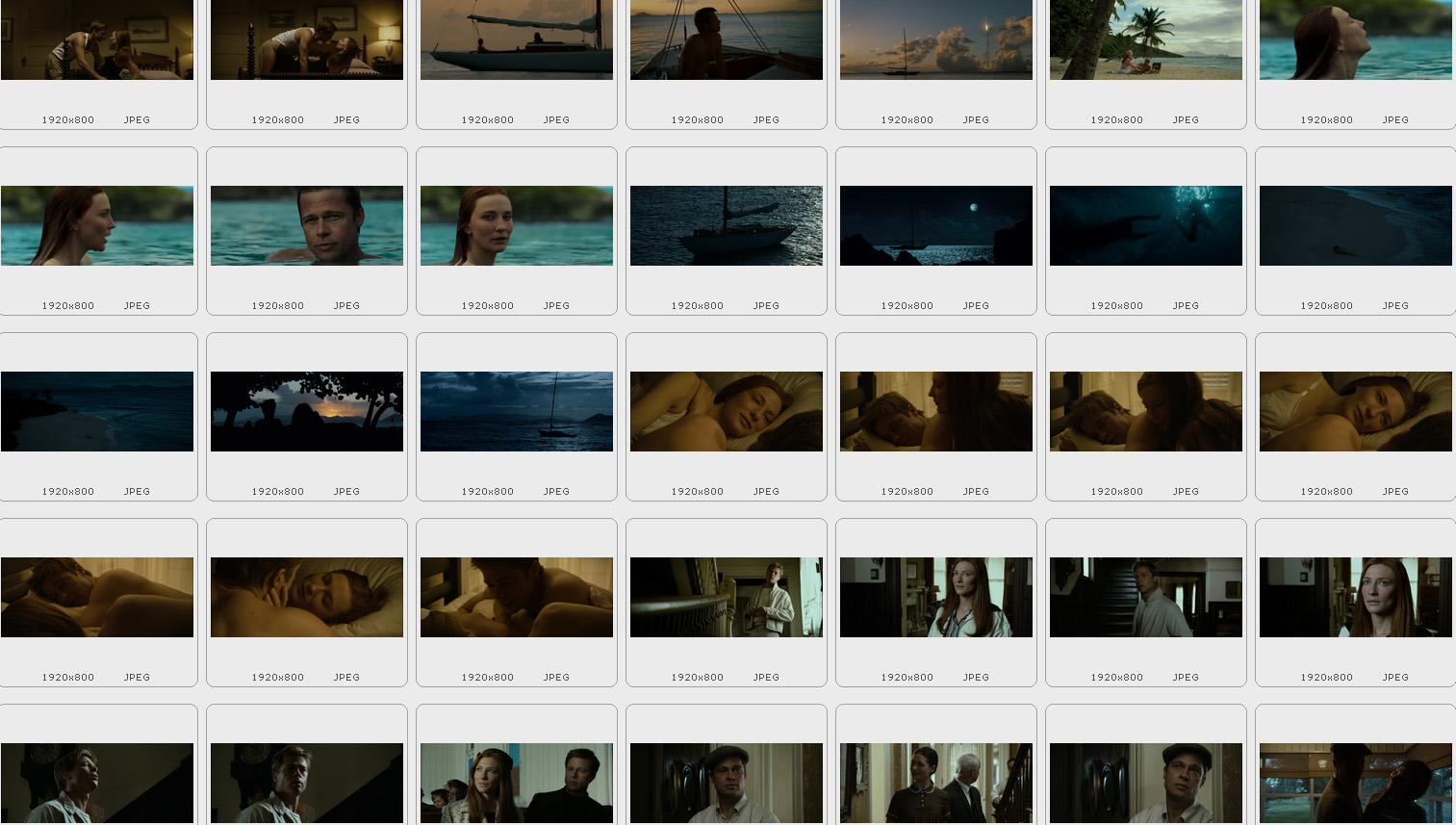The image size is (1456, 825).
Task: Open thumbnail of man's face in turquoise water
Action: pyautogui.click(x=306, y=225)
